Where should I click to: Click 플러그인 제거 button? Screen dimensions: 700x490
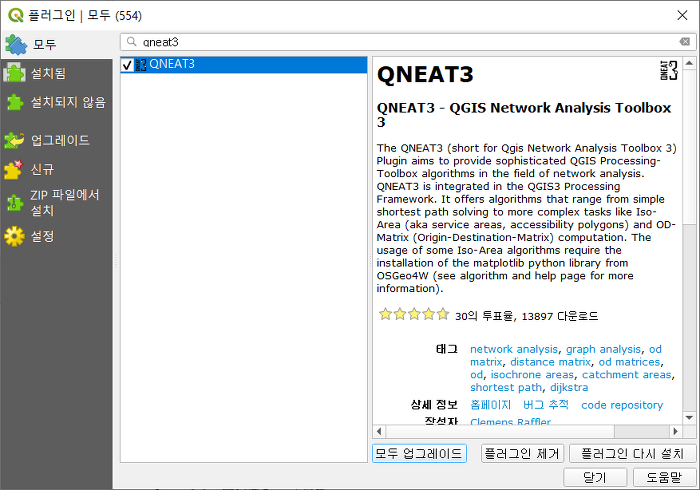tap(522, 453)
